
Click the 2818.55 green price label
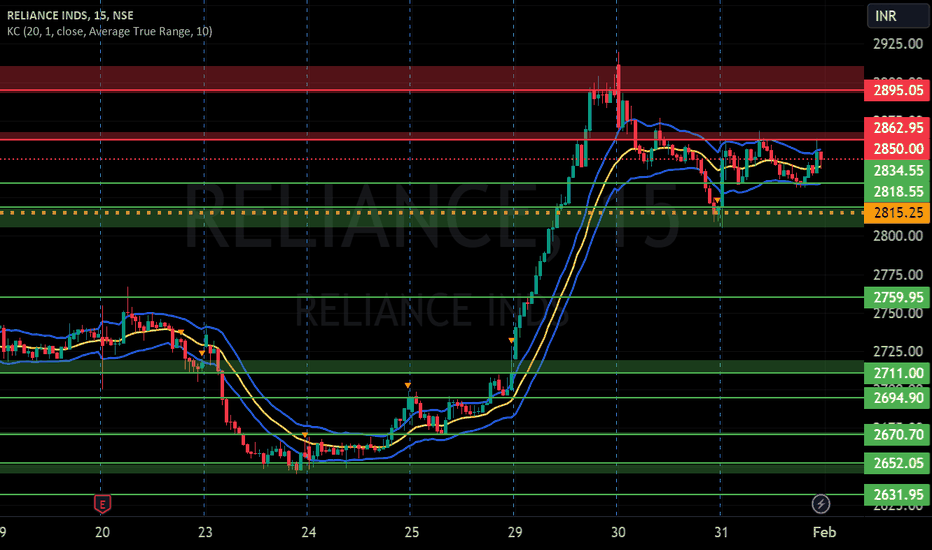pyautogui.click(x=898, y=191)
